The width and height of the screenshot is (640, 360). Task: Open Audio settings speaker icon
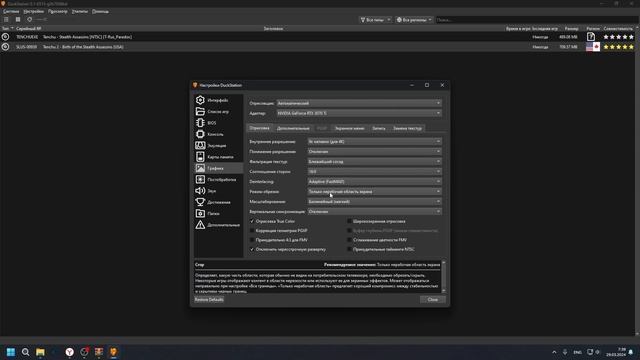coord(200,191)
